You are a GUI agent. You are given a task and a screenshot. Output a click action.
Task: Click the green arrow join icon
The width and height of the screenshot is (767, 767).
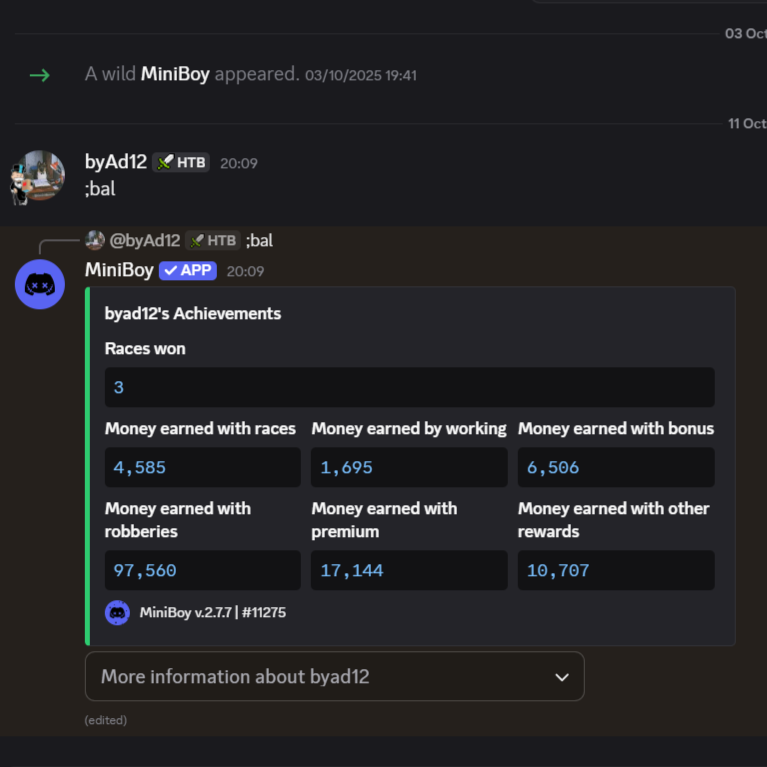pos(39,75)
